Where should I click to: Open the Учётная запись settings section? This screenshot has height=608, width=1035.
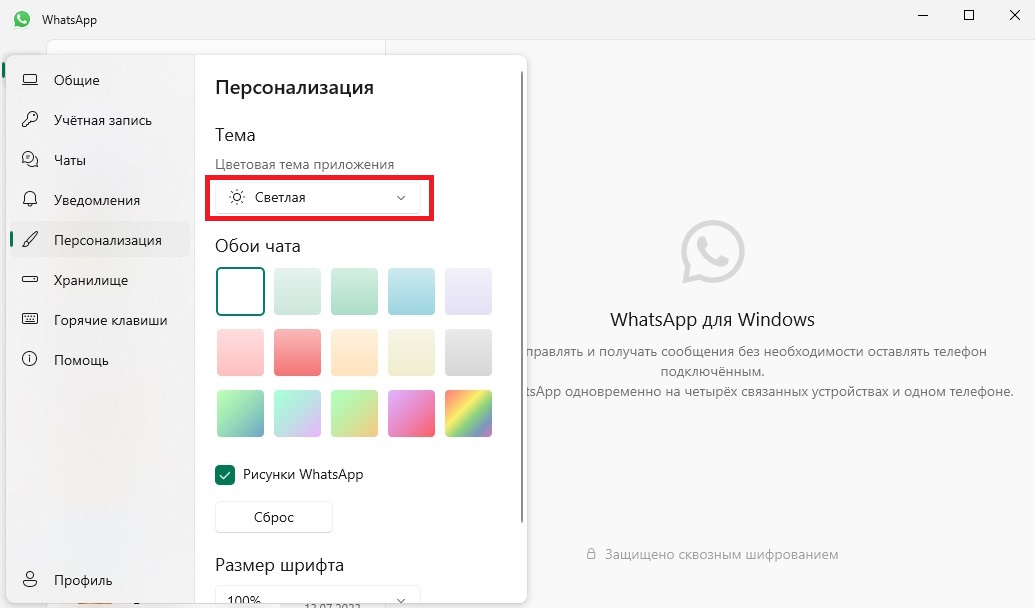(100, 119)
